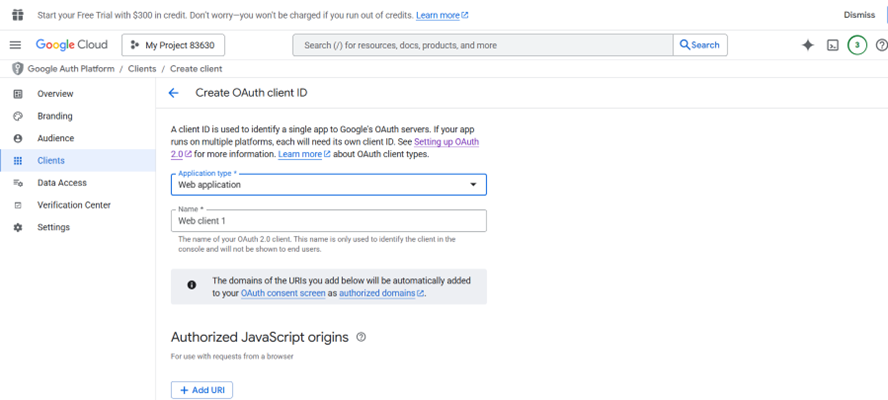Open Data Access in the sidebar
Screen dimensions: 888x400
tap(78, 183)
